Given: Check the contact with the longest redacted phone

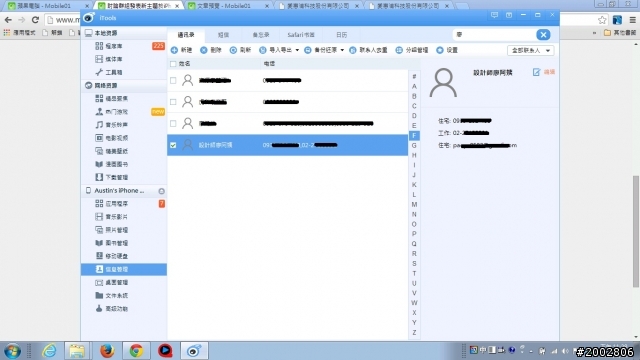Looking at the screenshot, I should 173,123.
